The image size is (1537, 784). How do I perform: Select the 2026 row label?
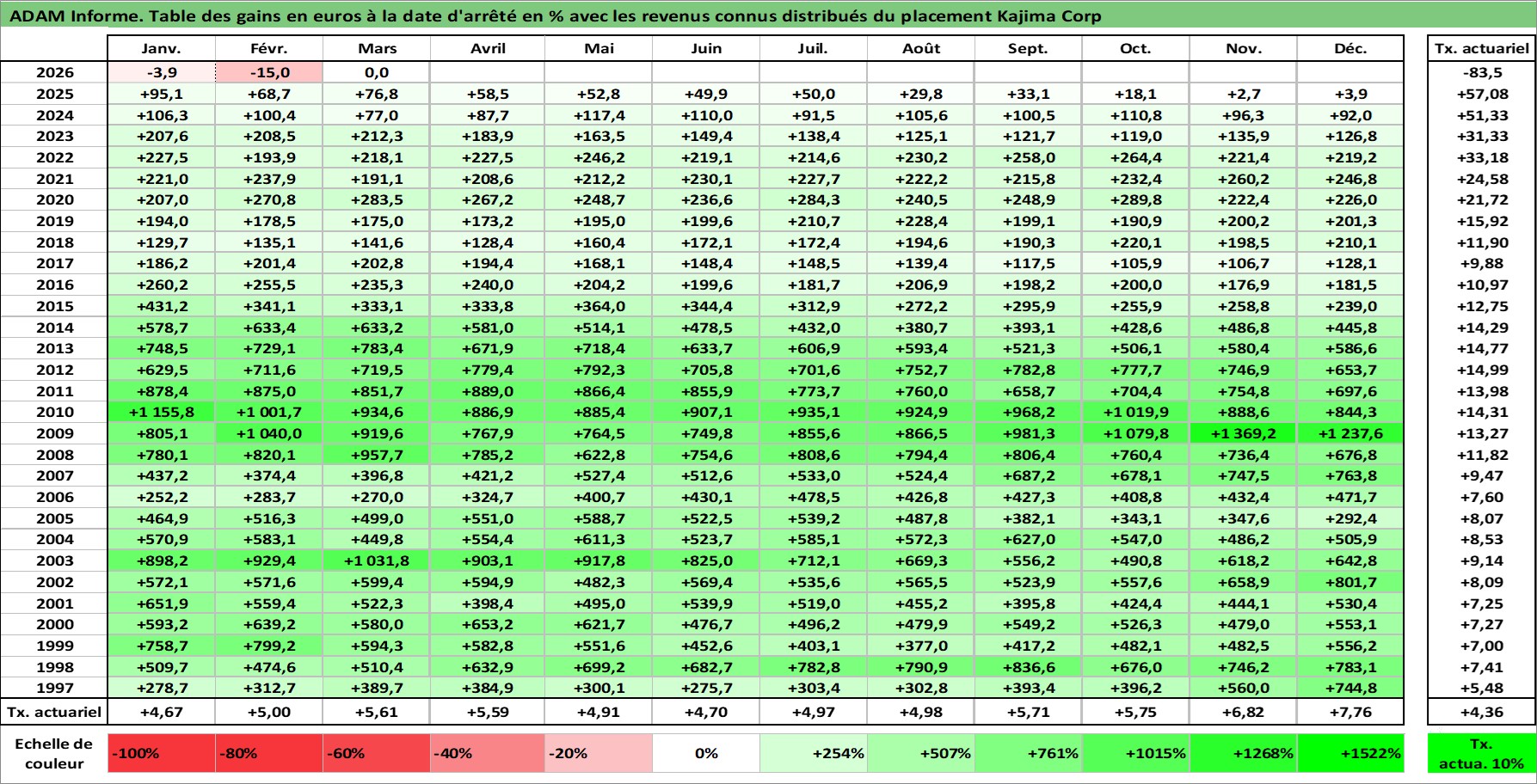[54, 72]
